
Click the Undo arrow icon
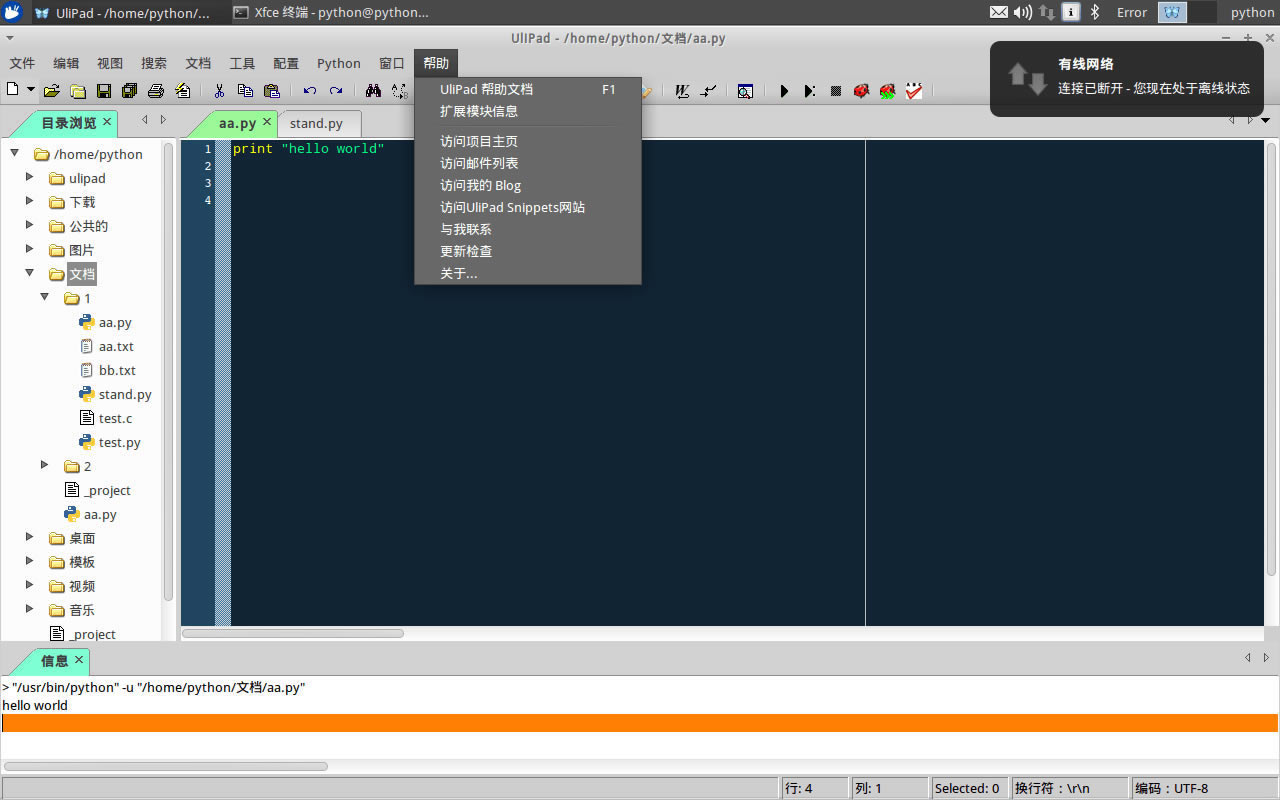click(309, 91)
